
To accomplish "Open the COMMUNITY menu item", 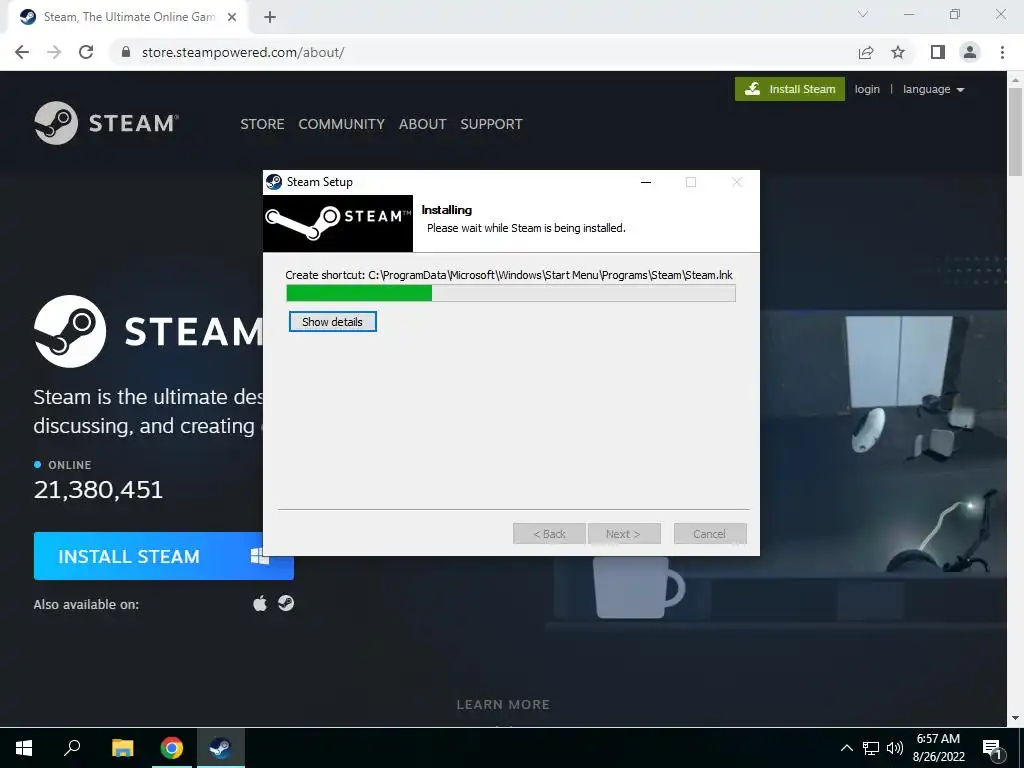I will (342, 124).
